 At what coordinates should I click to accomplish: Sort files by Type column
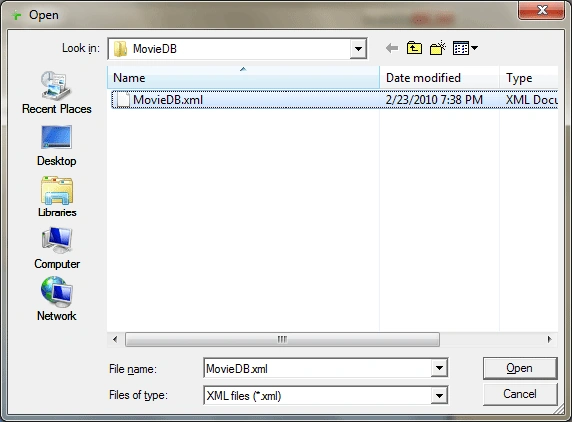point(529,77)
